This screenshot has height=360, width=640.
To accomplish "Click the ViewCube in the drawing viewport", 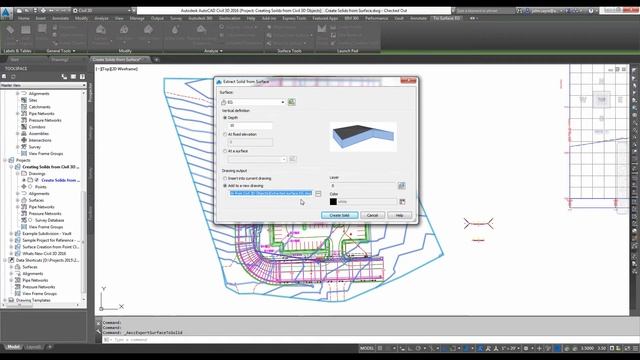I will 602,100.
